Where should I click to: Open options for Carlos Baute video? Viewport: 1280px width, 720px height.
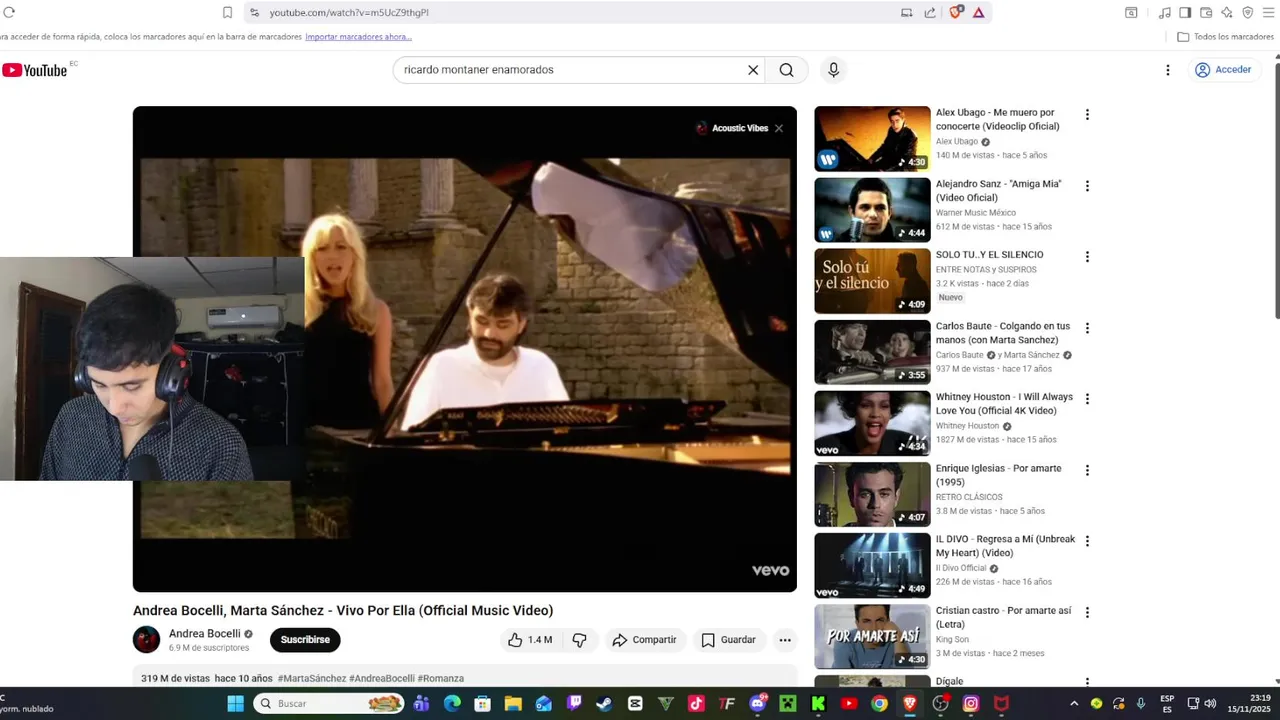[1087, 328]
